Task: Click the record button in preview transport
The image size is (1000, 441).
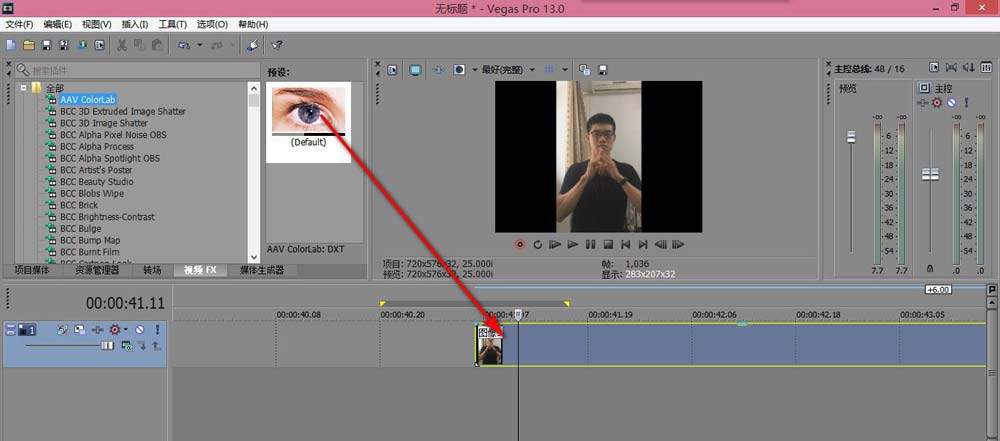Action: click(x=520, y=244)
